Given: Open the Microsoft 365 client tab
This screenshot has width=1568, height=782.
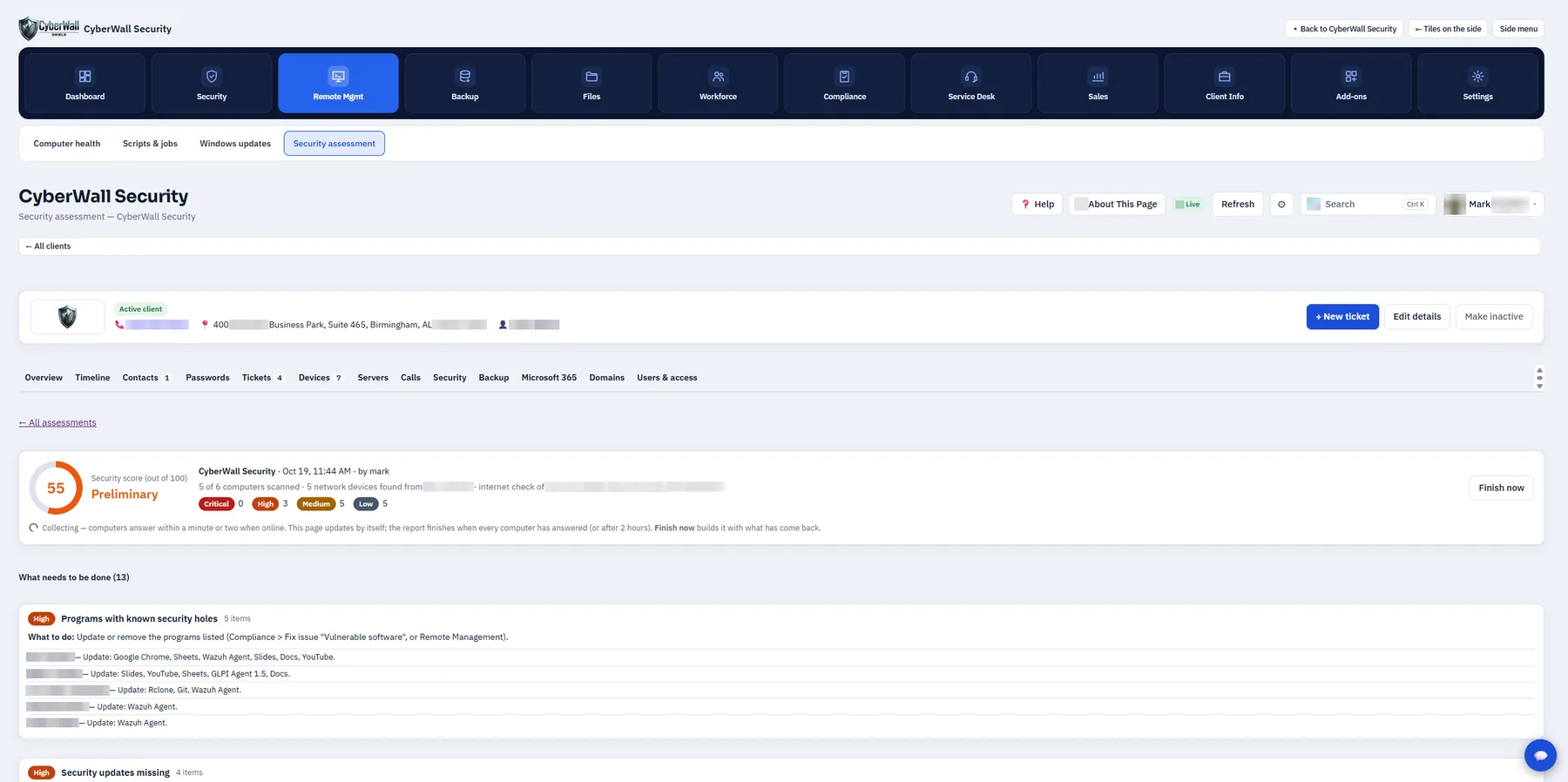Looking at the screenshot, I should pos(549,378).
